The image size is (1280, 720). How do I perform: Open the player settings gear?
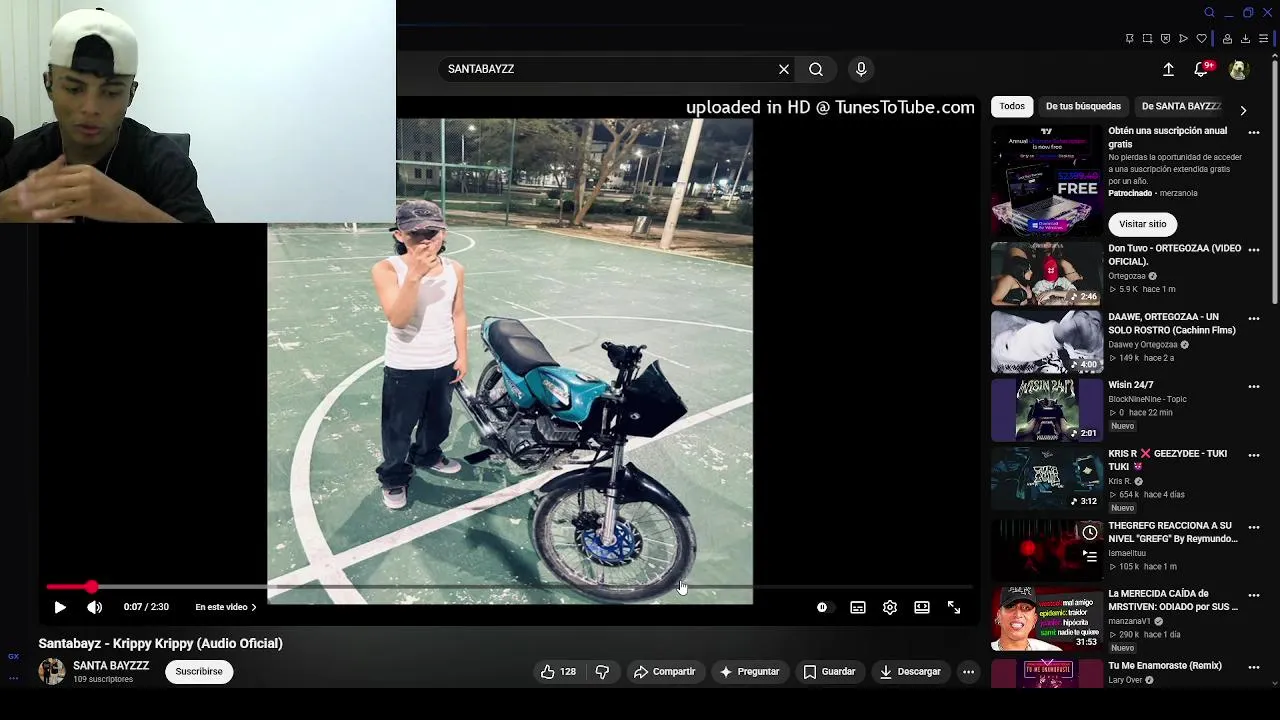click(890, 607)
